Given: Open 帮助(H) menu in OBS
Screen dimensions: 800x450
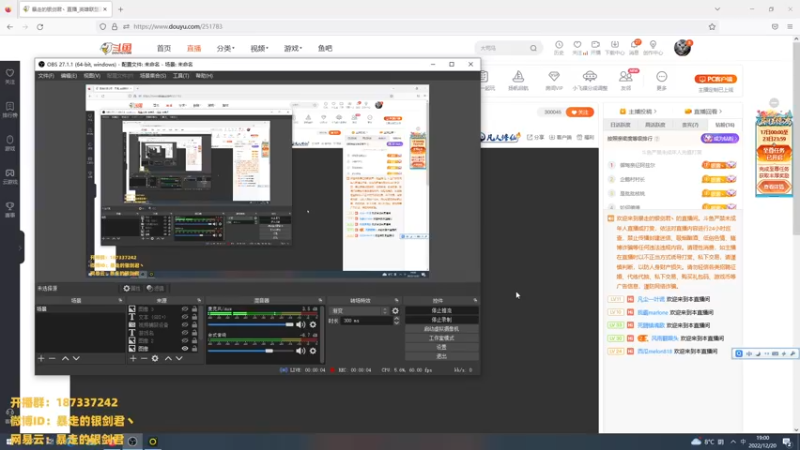Looking at the screenshot, I should point(204,76).
